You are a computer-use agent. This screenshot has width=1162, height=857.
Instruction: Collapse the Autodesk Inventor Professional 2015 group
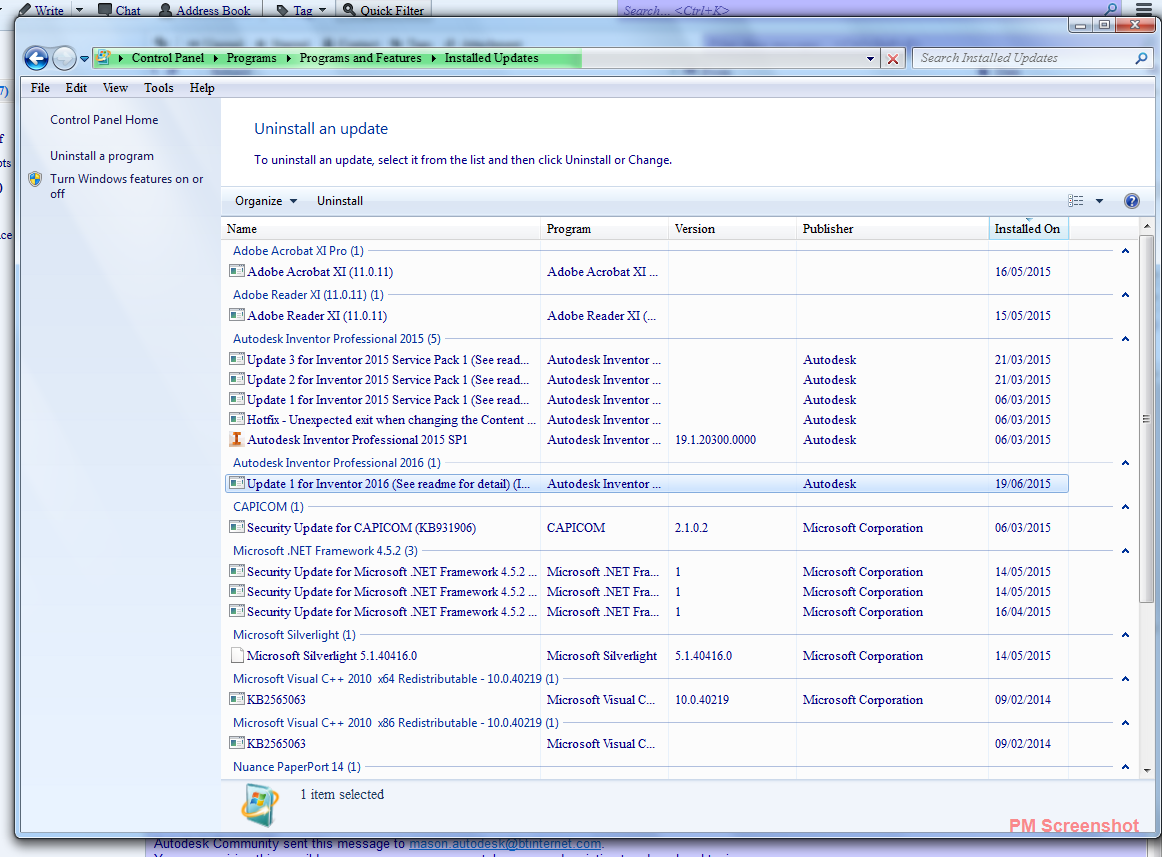1125,339
